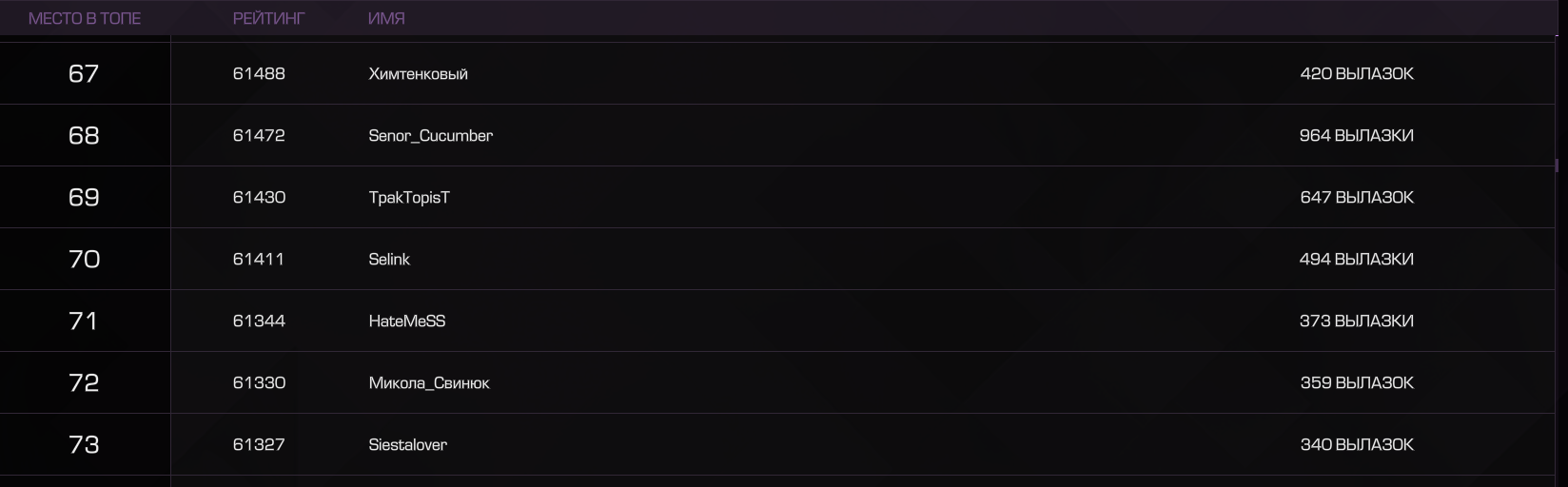Sort by the РЕЙТИНГ column header

tap(268, 19)
